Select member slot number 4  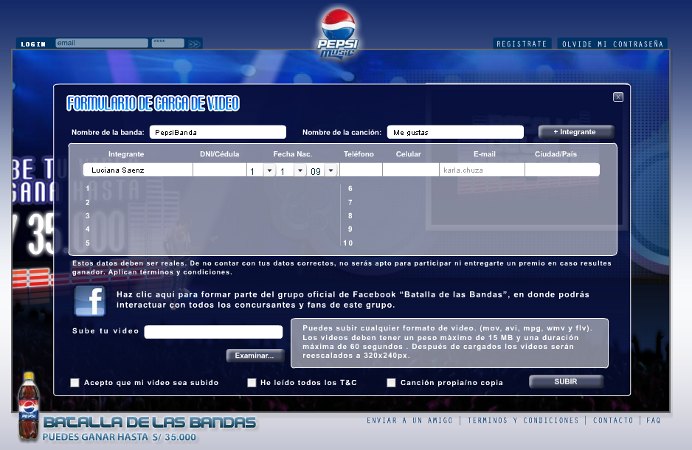87,229
